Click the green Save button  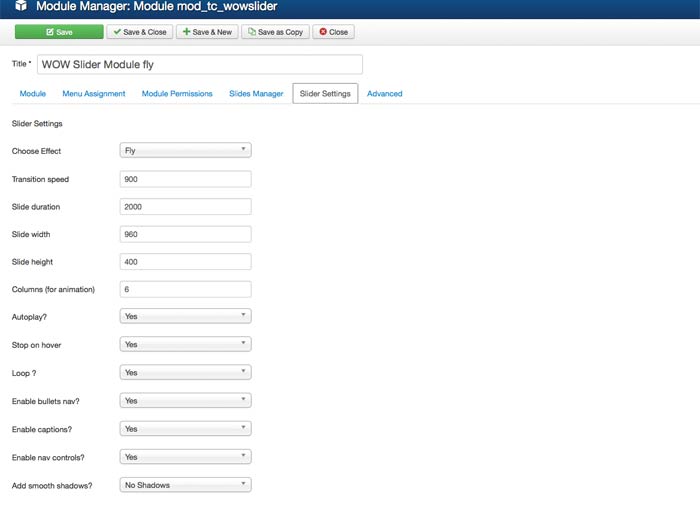click(x=58, y=32)
